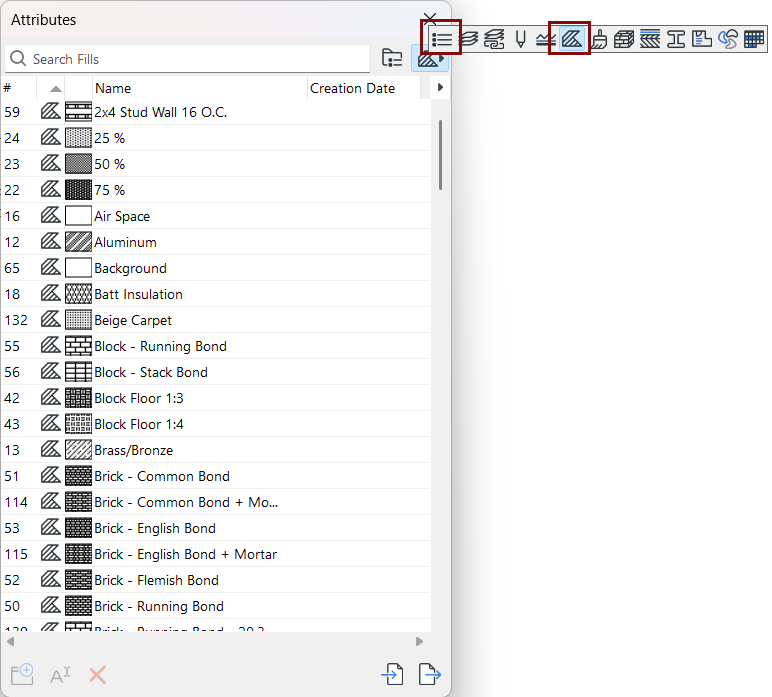Click index number 65 cell
The height and width of the screenshot is (697, 772).
click(x=12, y=268)
